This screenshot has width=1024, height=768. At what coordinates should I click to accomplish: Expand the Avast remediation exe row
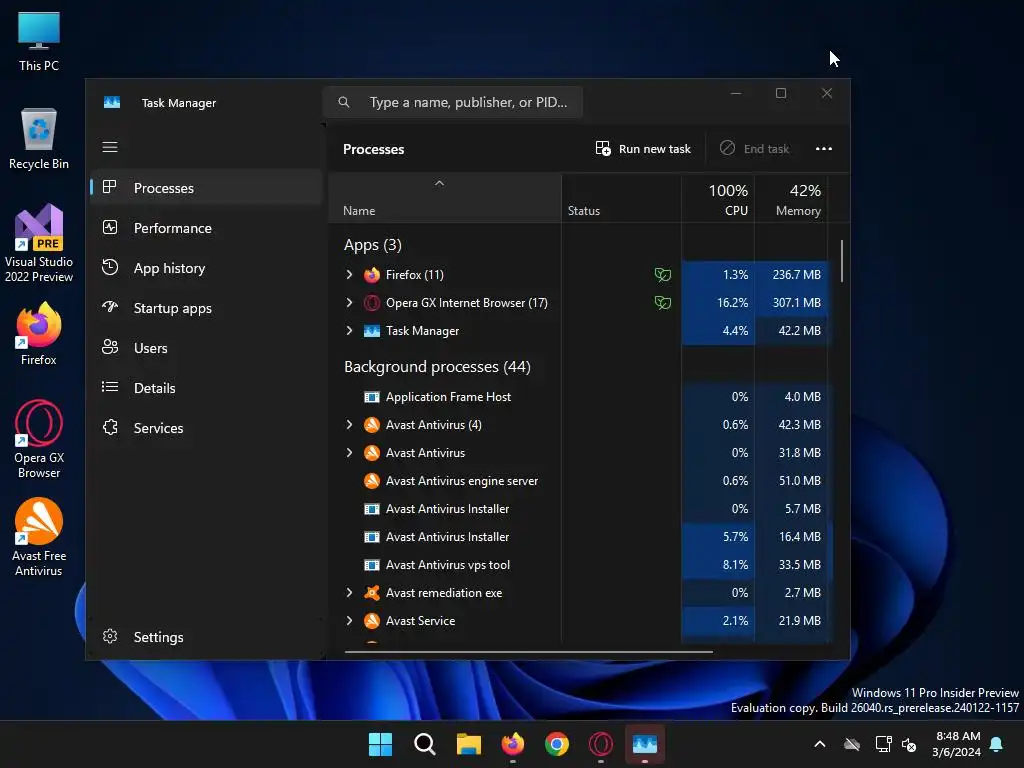[349, 592]
